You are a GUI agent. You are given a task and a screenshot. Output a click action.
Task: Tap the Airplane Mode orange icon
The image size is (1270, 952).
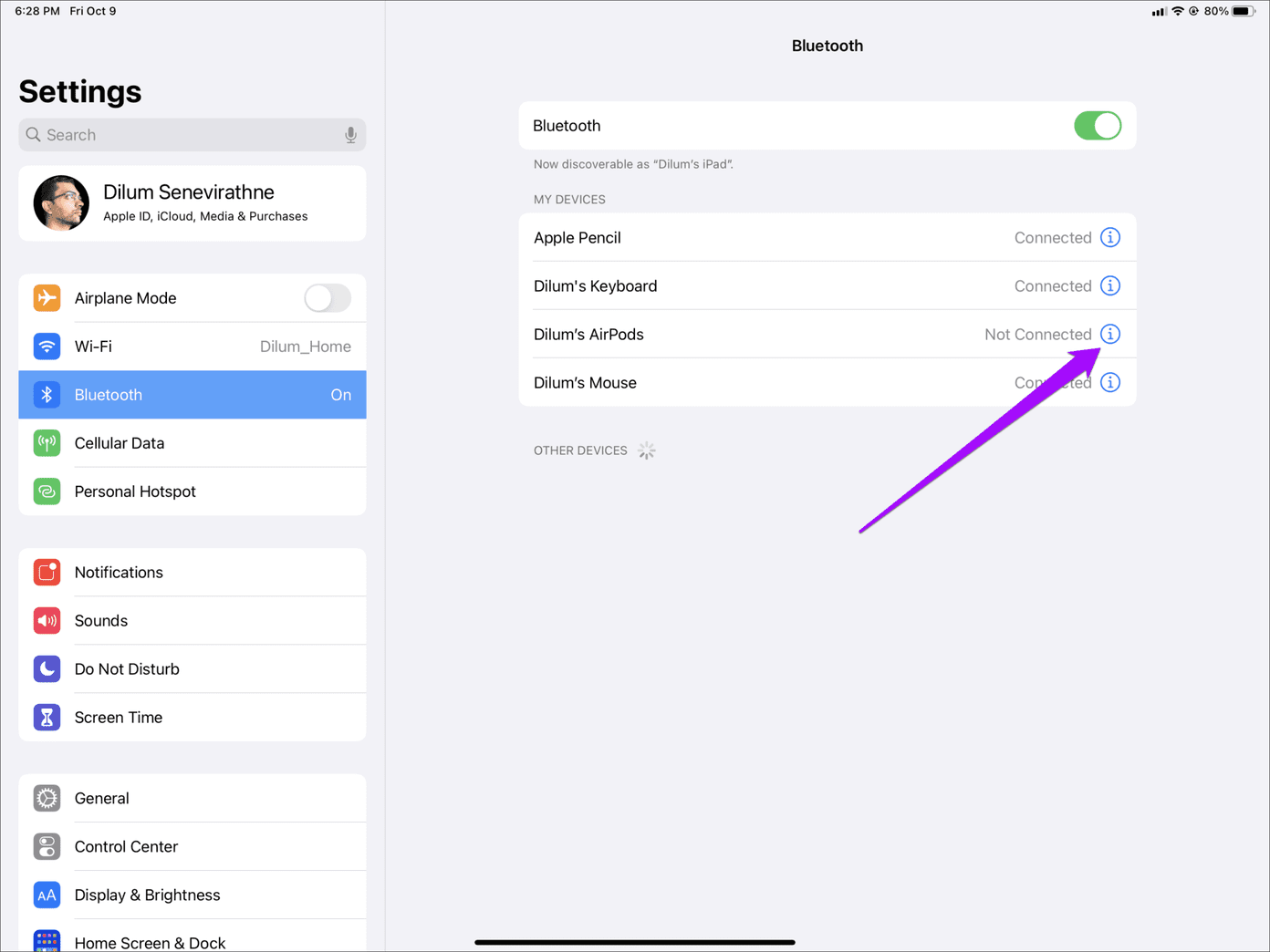click(x=47, y=297)
